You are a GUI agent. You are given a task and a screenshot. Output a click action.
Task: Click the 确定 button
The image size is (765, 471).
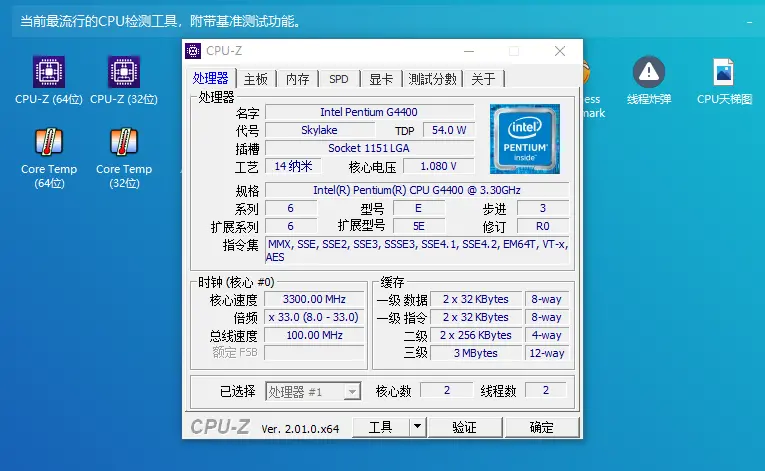click(542, 427)
